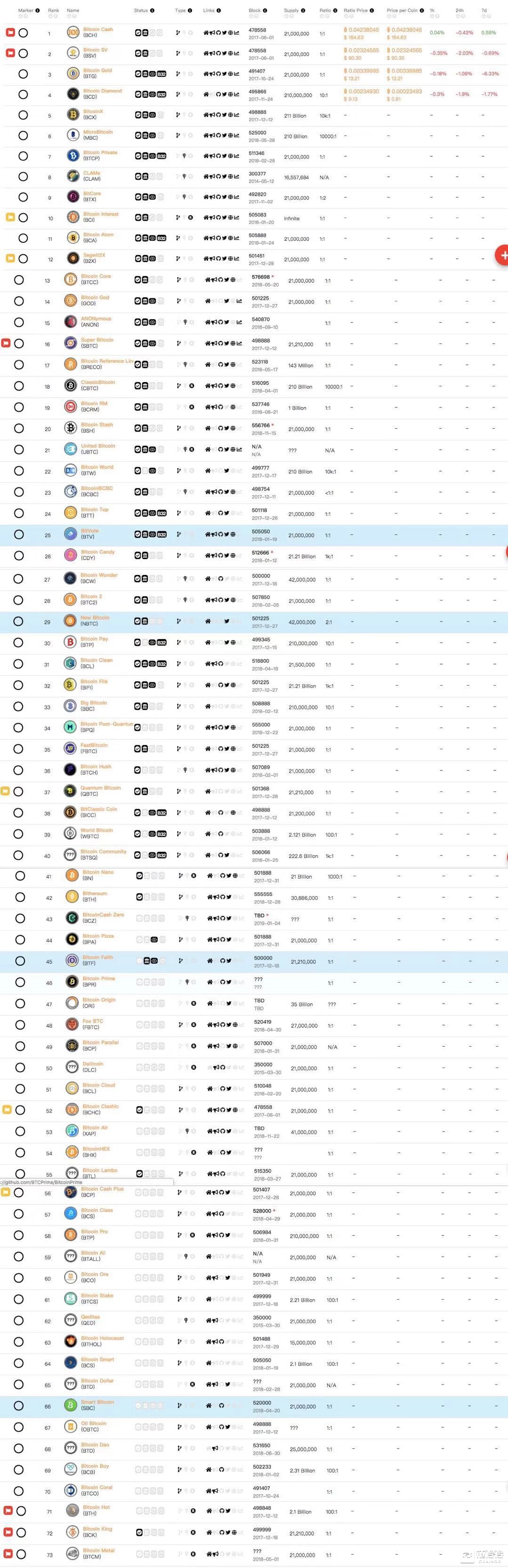Image resolution: width=508 pixels, height=1568 pixels.
Task: Click the info icon next to Links header
Action: click(218, 10)
